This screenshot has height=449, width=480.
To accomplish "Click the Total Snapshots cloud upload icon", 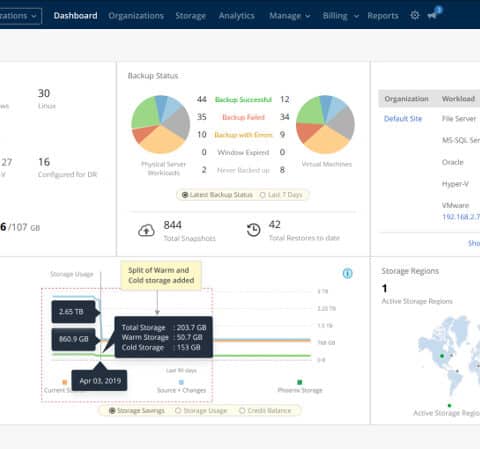I will click(146, 231).
